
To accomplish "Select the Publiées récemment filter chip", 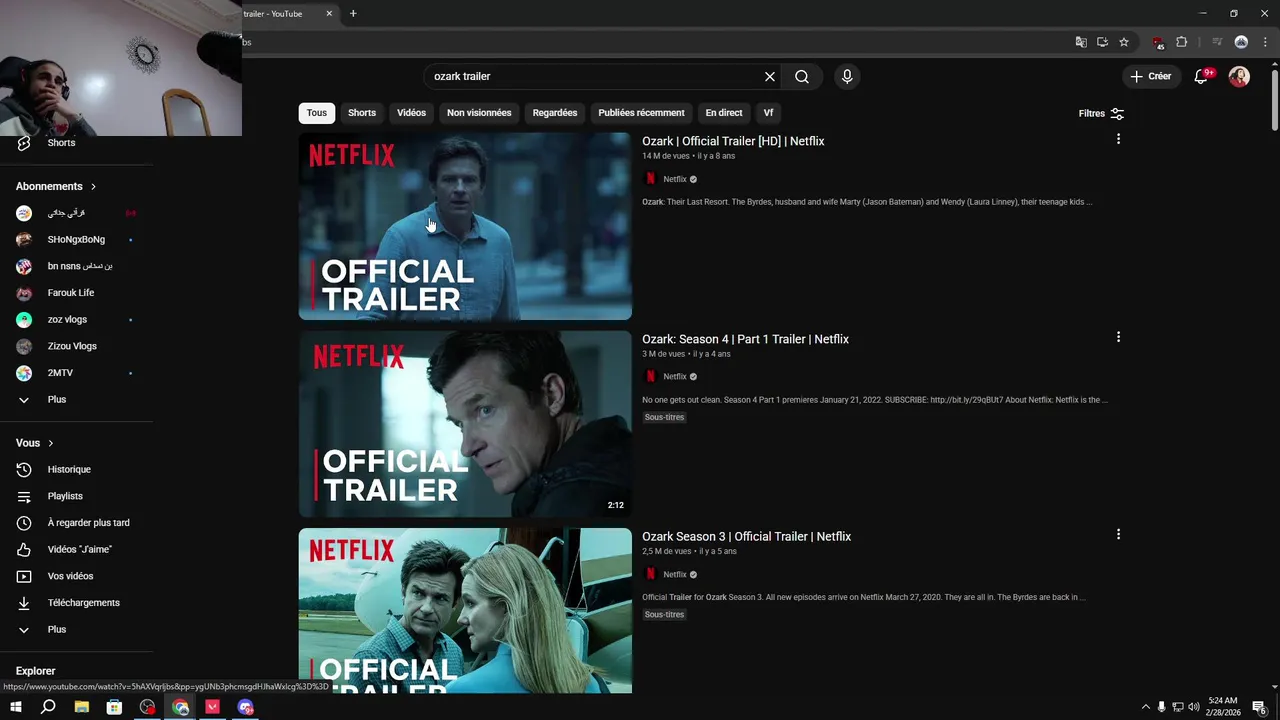I will [641, 113].
